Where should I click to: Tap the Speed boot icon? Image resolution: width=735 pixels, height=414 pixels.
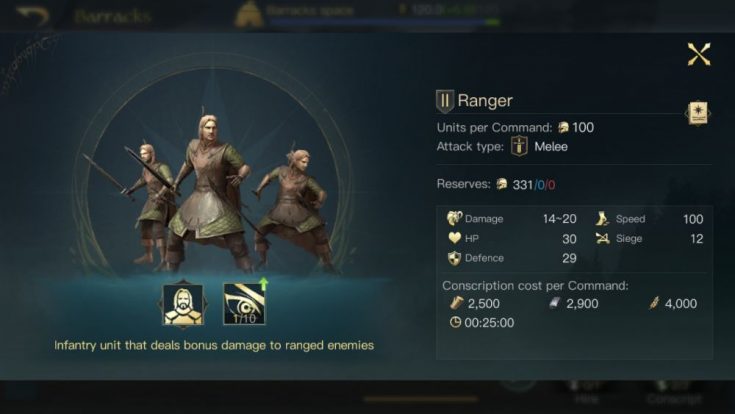click(x=602, y=218)
